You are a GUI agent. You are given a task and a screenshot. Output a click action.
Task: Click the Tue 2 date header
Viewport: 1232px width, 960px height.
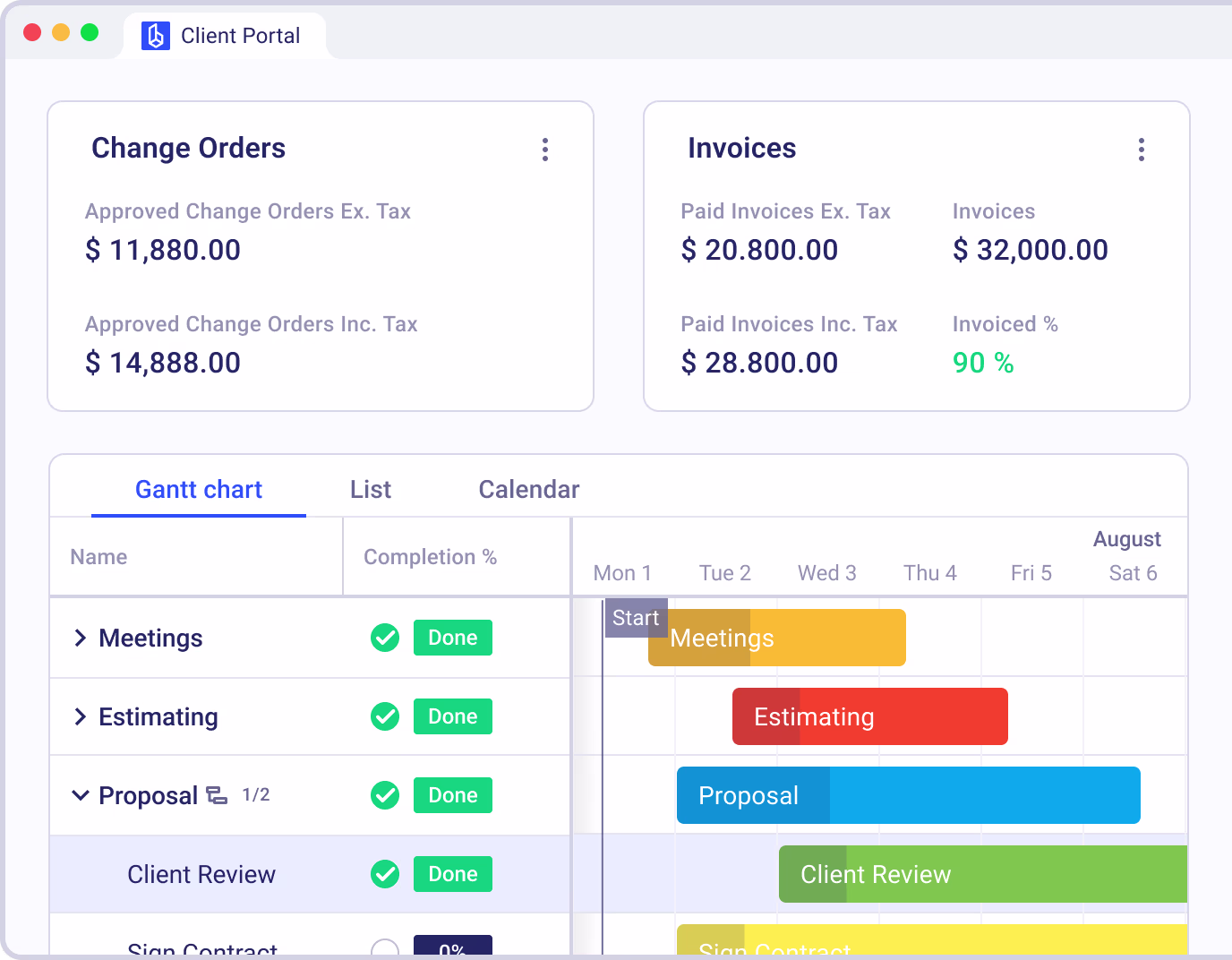click(x=725, y=573)
